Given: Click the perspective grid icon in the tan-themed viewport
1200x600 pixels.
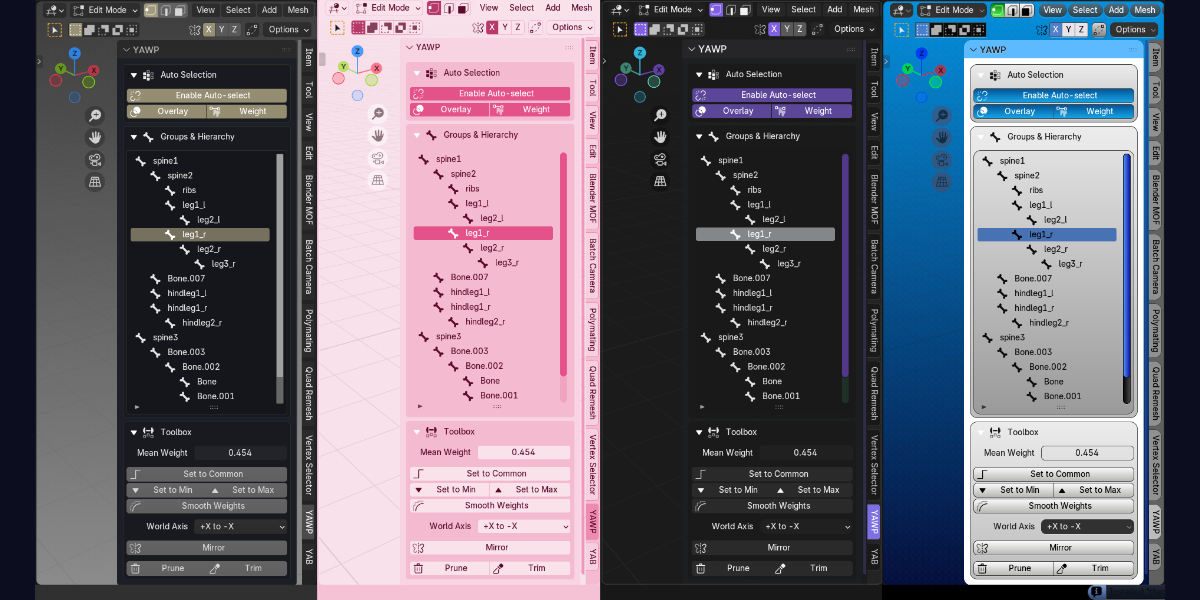Looking at the screenshot, I should pyautogui.click(x=95, y=182).
